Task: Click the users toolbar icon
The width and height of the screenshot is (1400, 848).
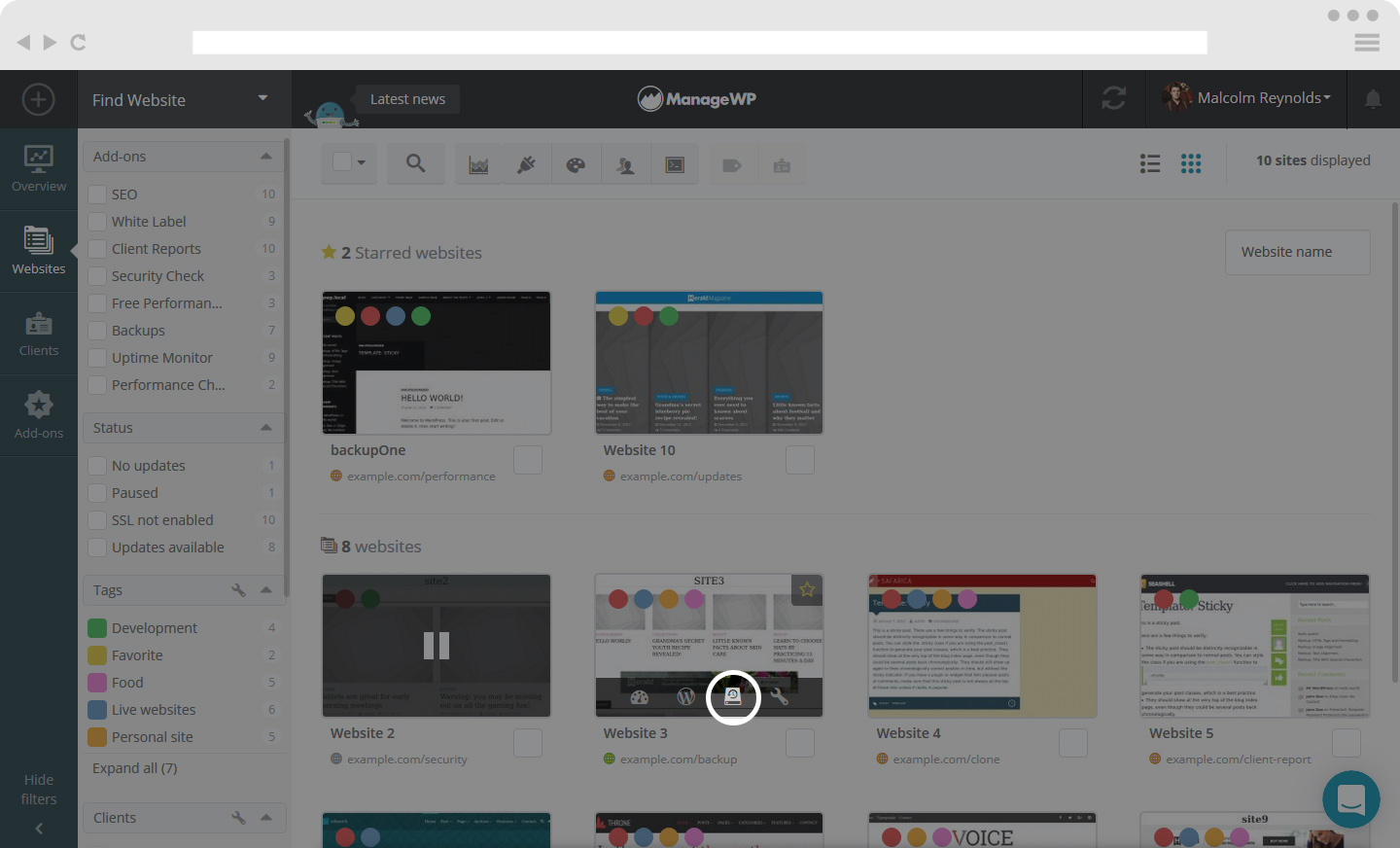Action: click(625, 165)
